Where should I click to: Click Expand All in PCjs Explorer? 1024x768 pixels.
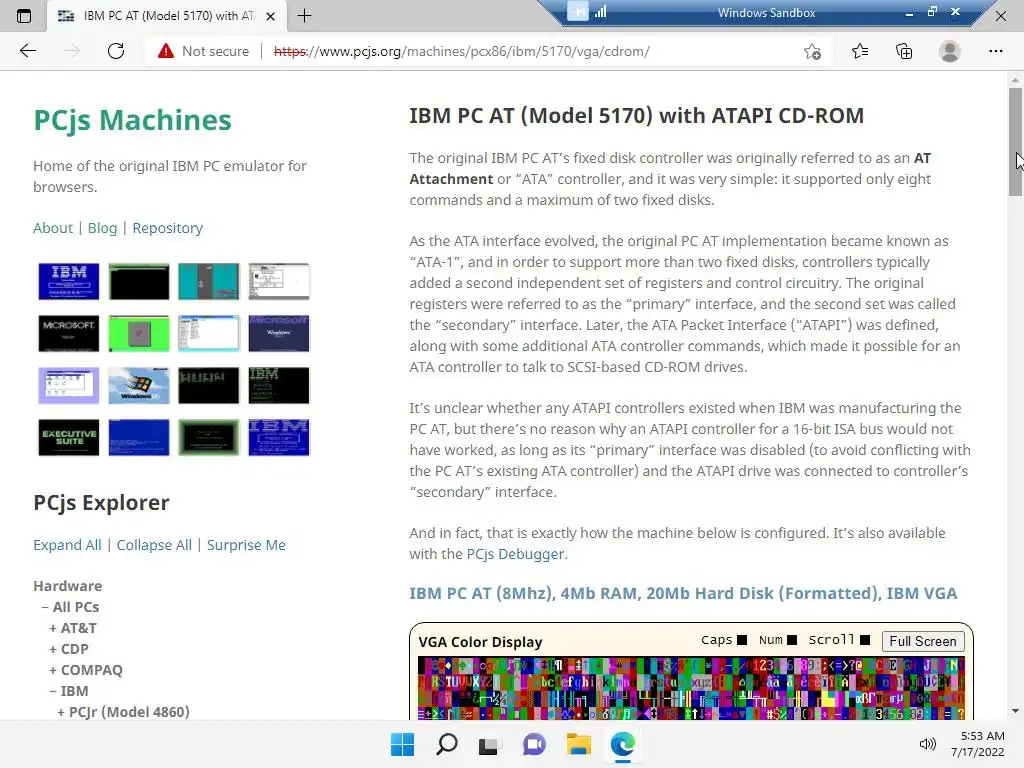pyautogui.click(x=67, y=545)
